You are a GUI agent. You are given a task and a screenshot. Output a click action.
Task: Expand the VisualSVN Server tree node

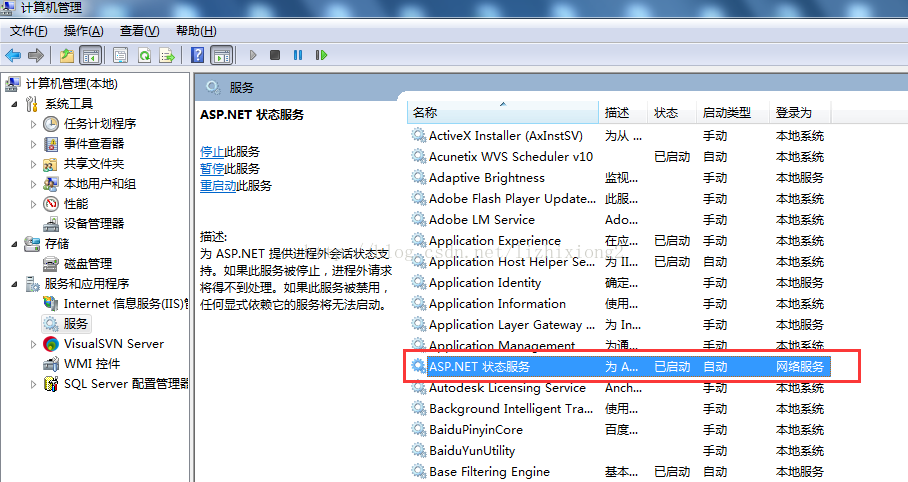tap(33, 344)
